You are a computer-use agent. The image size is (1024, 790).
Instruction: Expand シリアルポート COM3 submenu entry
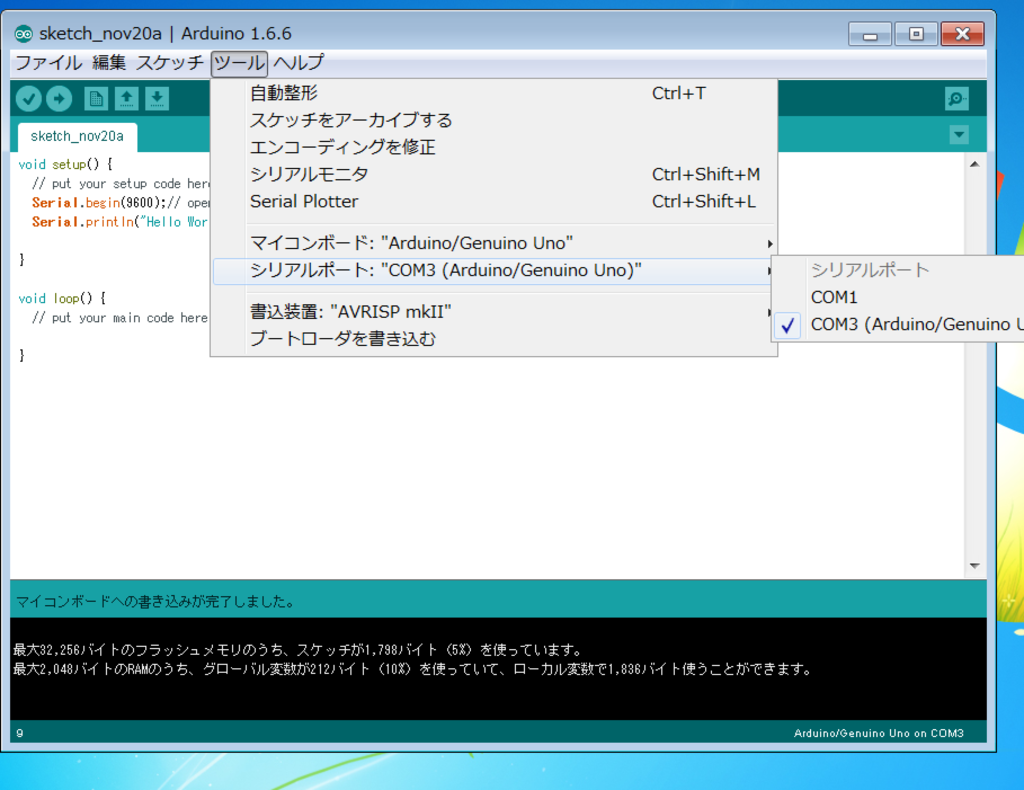494,270
